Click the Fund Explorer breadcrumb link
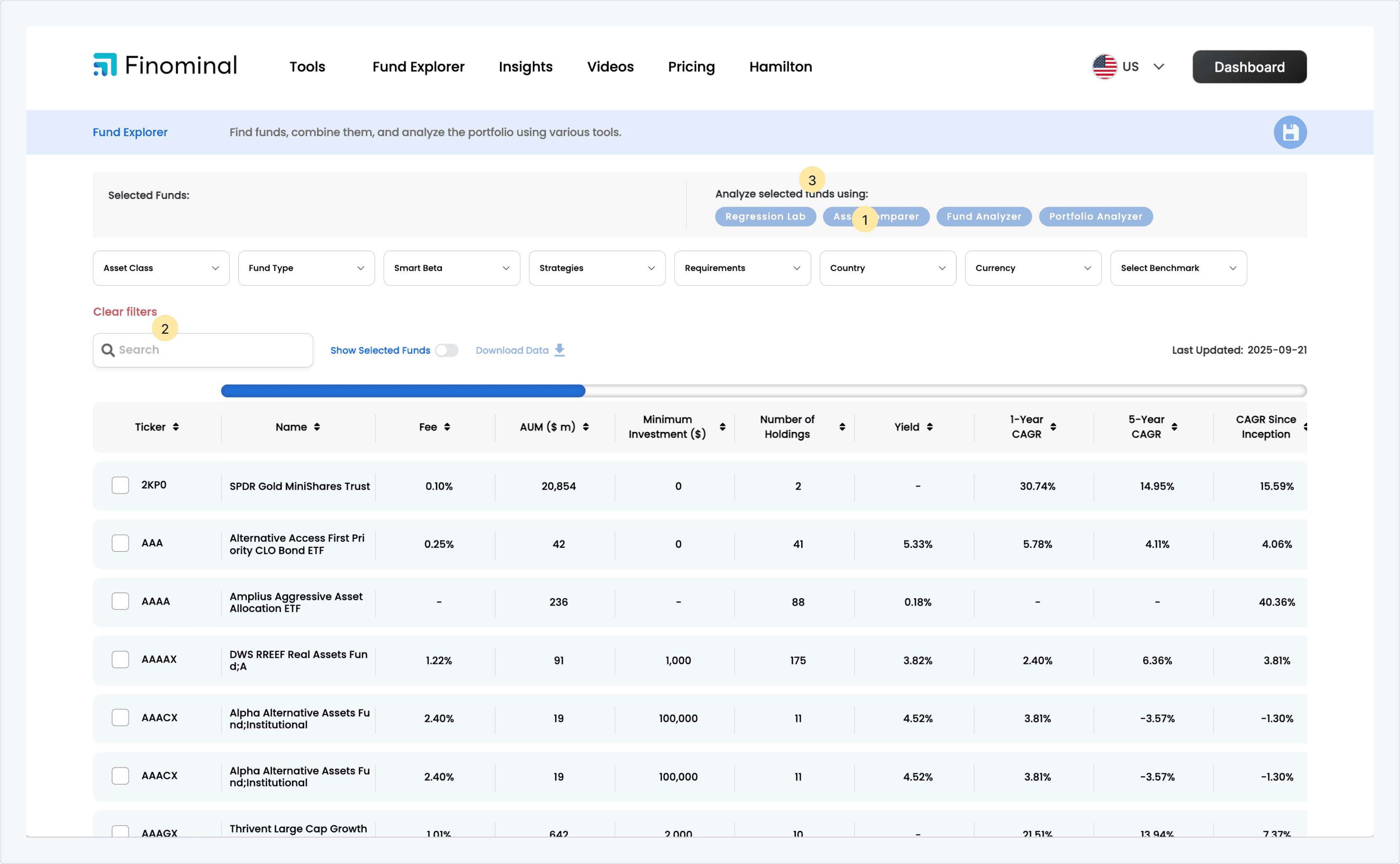The width and height of the screenshot is (1400, 864). 130,132
